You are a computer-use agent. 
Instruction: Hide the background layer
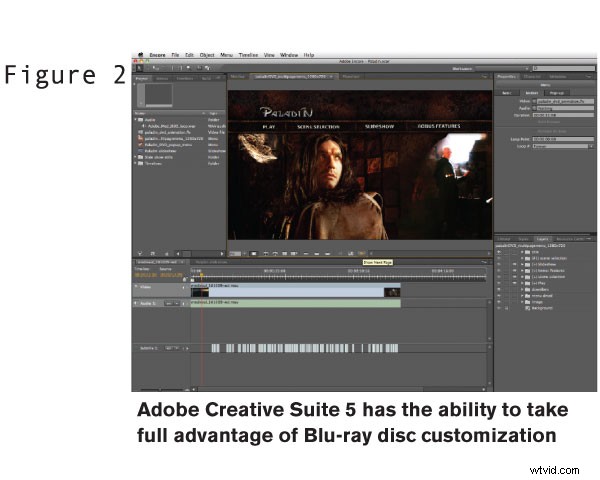(x=499, y=308)
